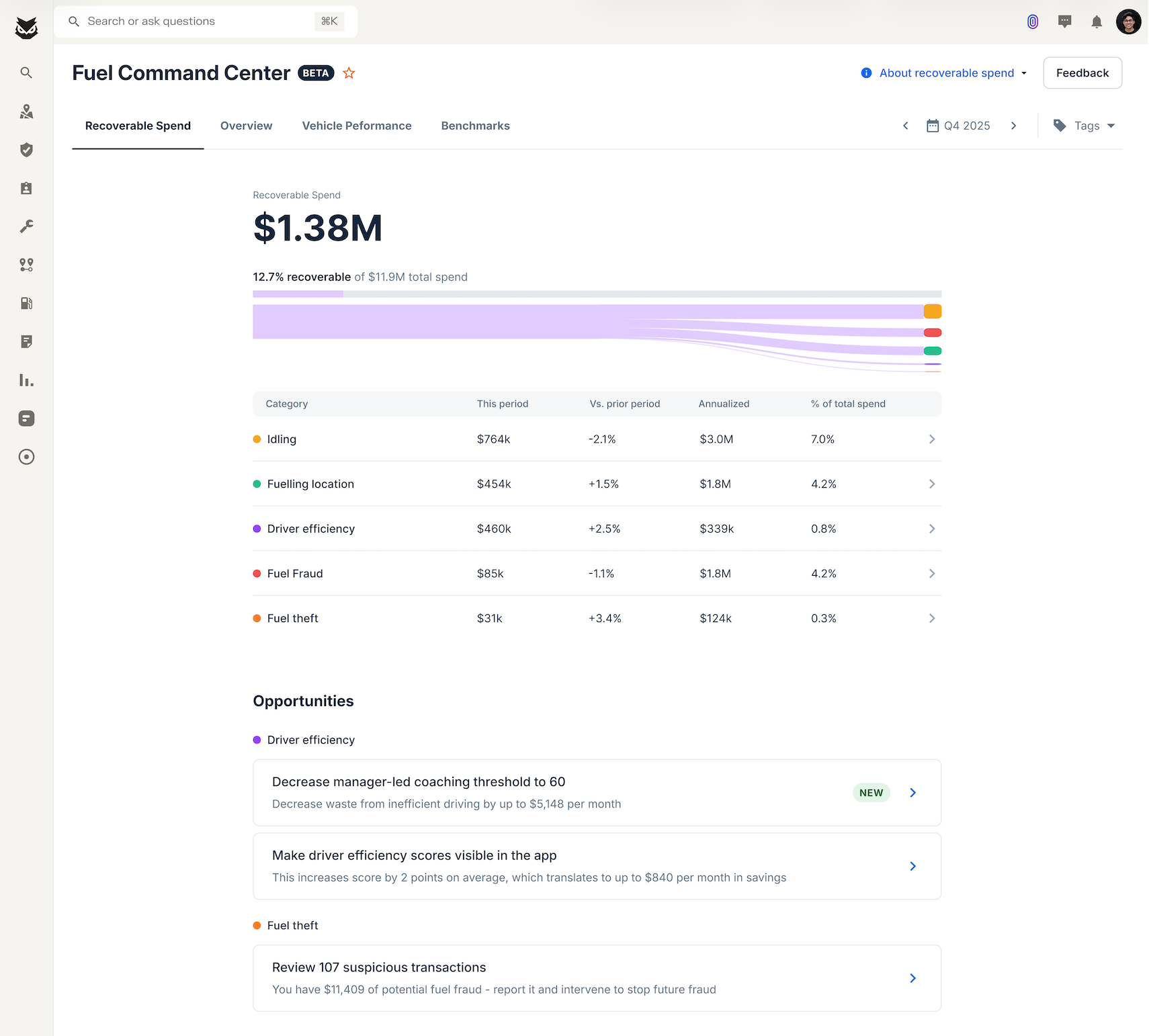
Task: Open the driver efficiency scores visibility card
Action: [597, 866]
